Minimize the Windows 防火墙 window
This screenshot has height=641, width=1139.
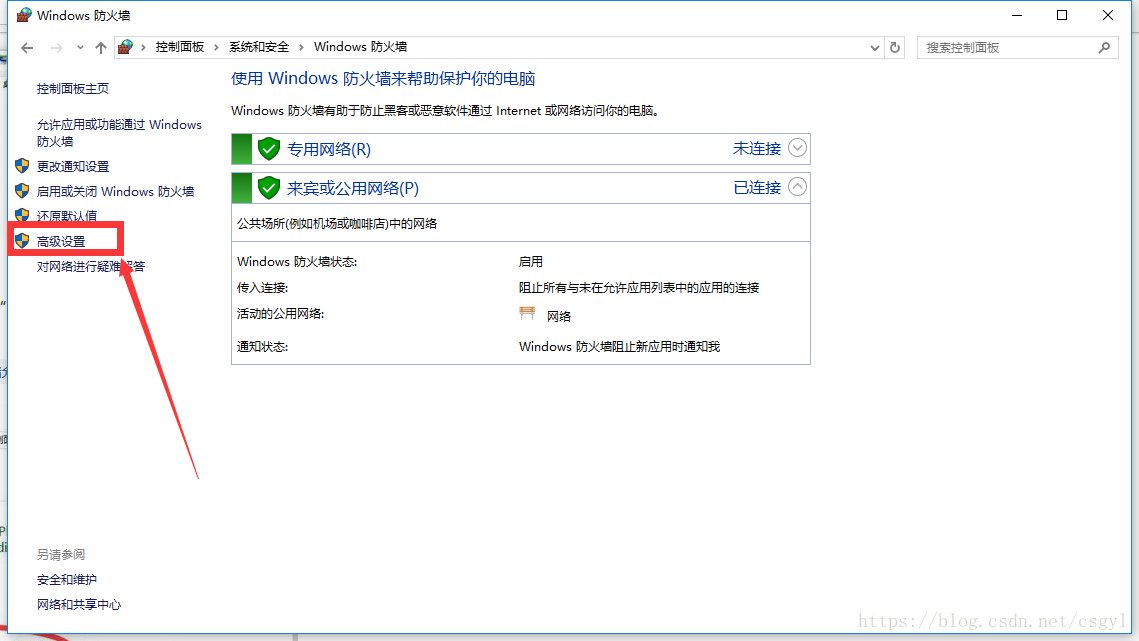(1017, 15)
